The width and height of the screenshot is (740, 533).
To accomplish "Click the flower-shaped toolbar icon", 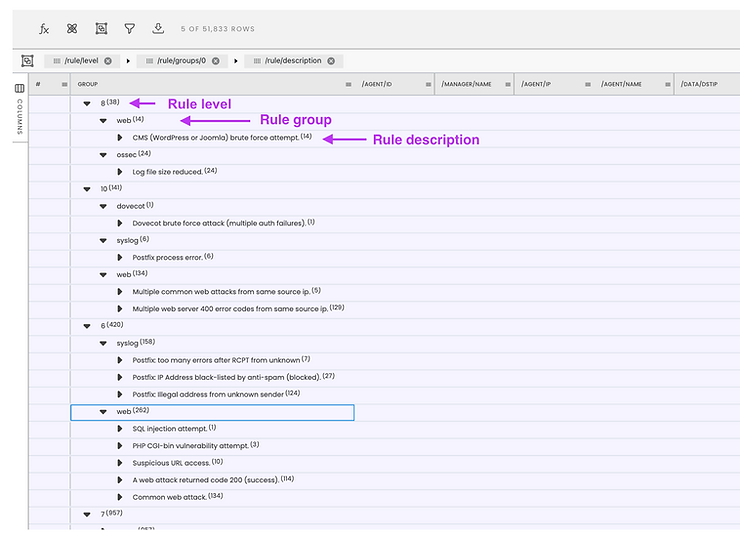I will (72, 29).
